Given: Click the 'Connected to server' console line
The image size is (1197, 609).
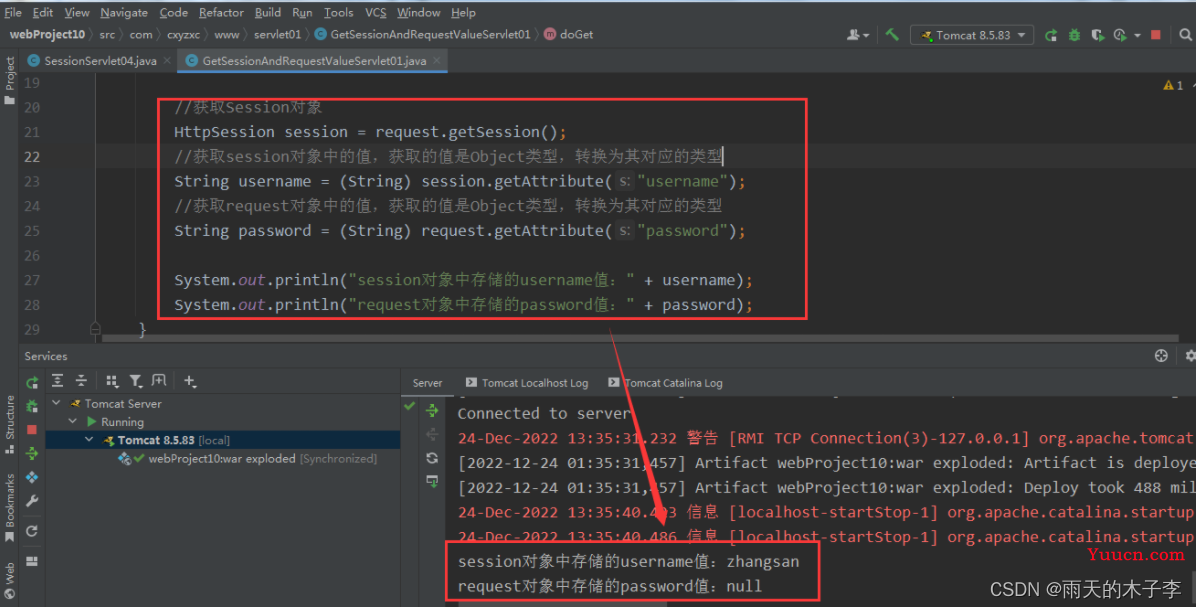Looking at the screenshot, I should pos(544,414).
